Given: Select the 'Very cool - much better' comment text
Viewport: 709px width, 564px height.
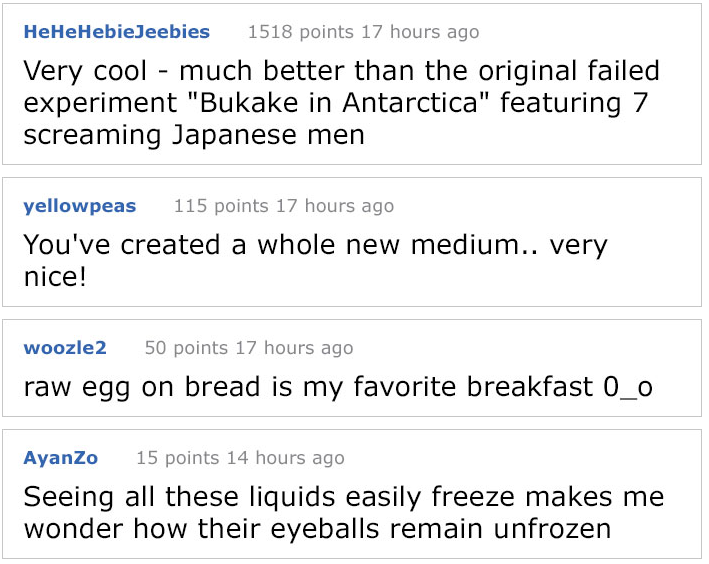Looking at the screenshot, I should tap(342, 103).
